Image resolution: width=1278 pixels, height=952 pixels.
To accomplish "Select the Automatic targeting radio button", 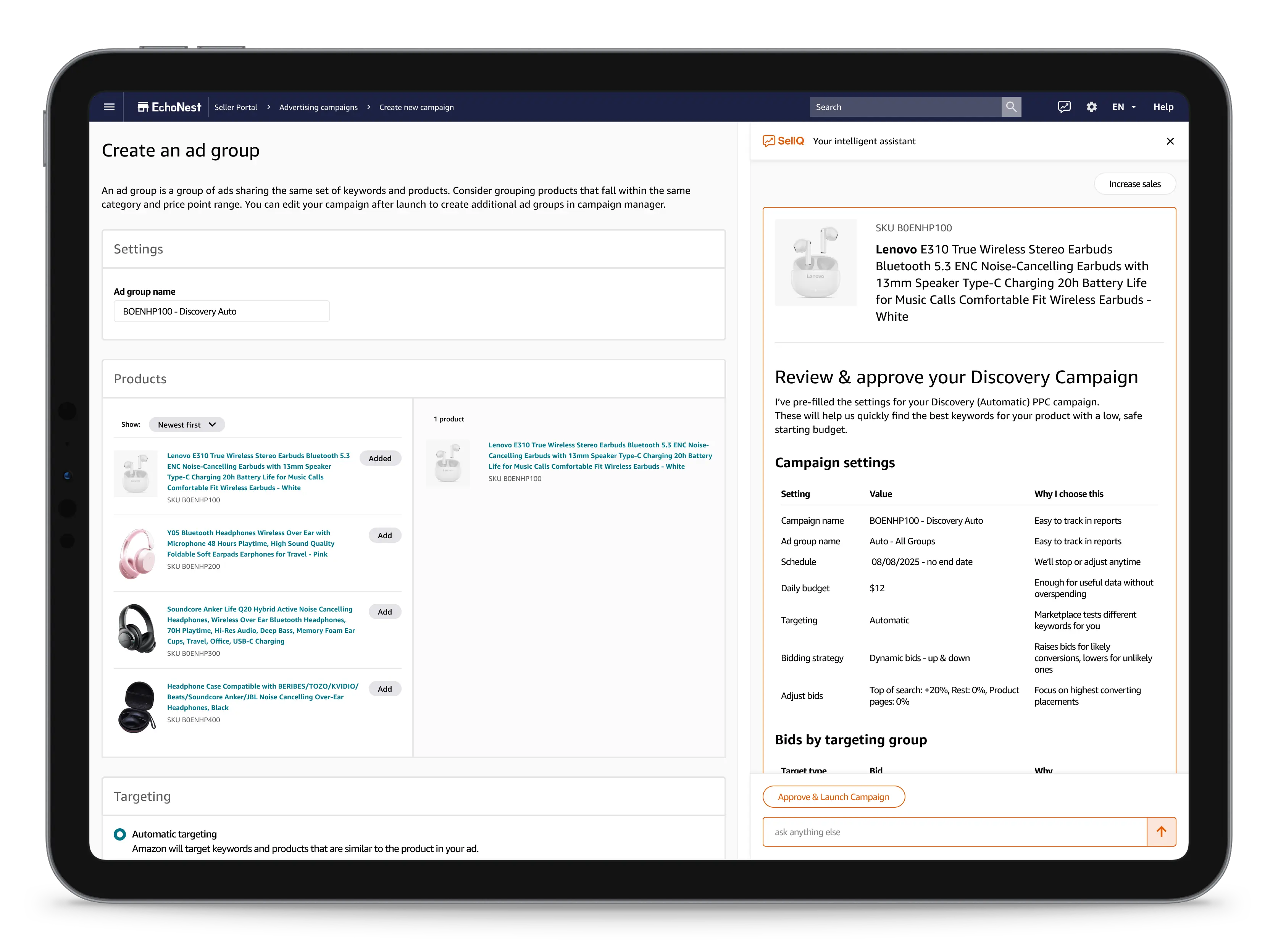I will click(x=120, y=834).
